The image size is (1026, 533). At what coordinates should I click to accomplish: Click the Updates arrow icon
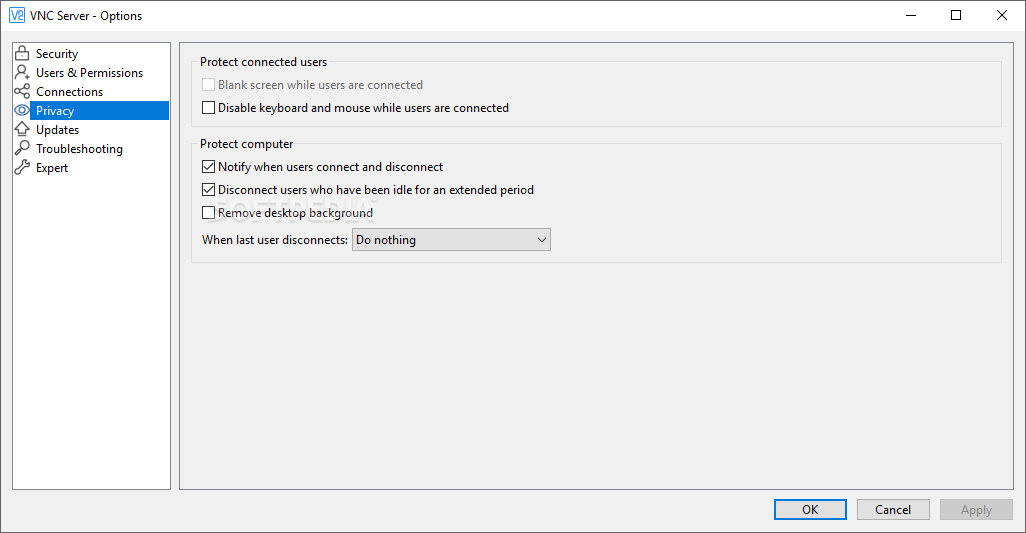tap(22, 129)
